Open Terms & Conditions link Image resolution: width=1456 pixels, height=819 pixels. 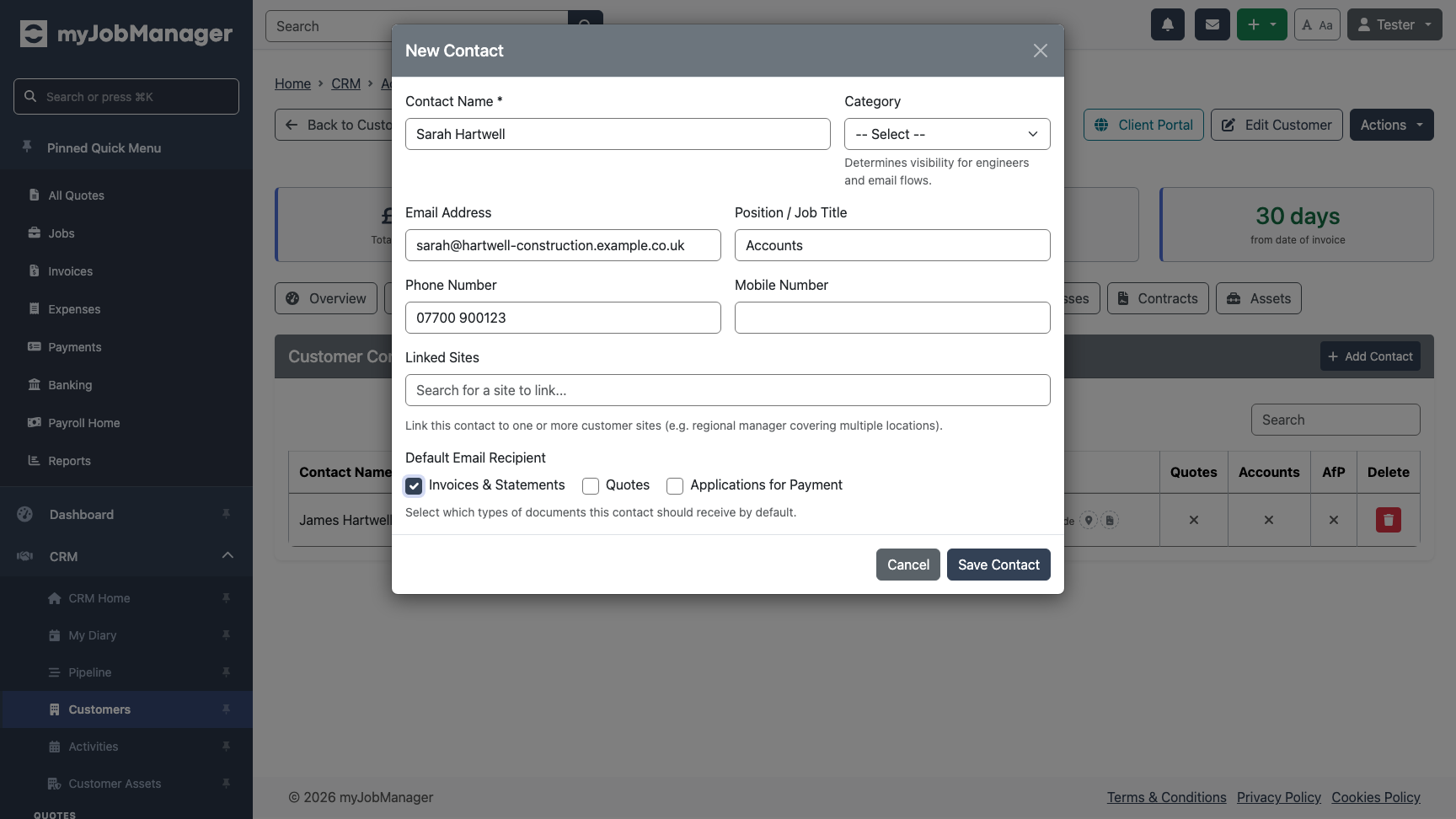(x=1166, y=797)
